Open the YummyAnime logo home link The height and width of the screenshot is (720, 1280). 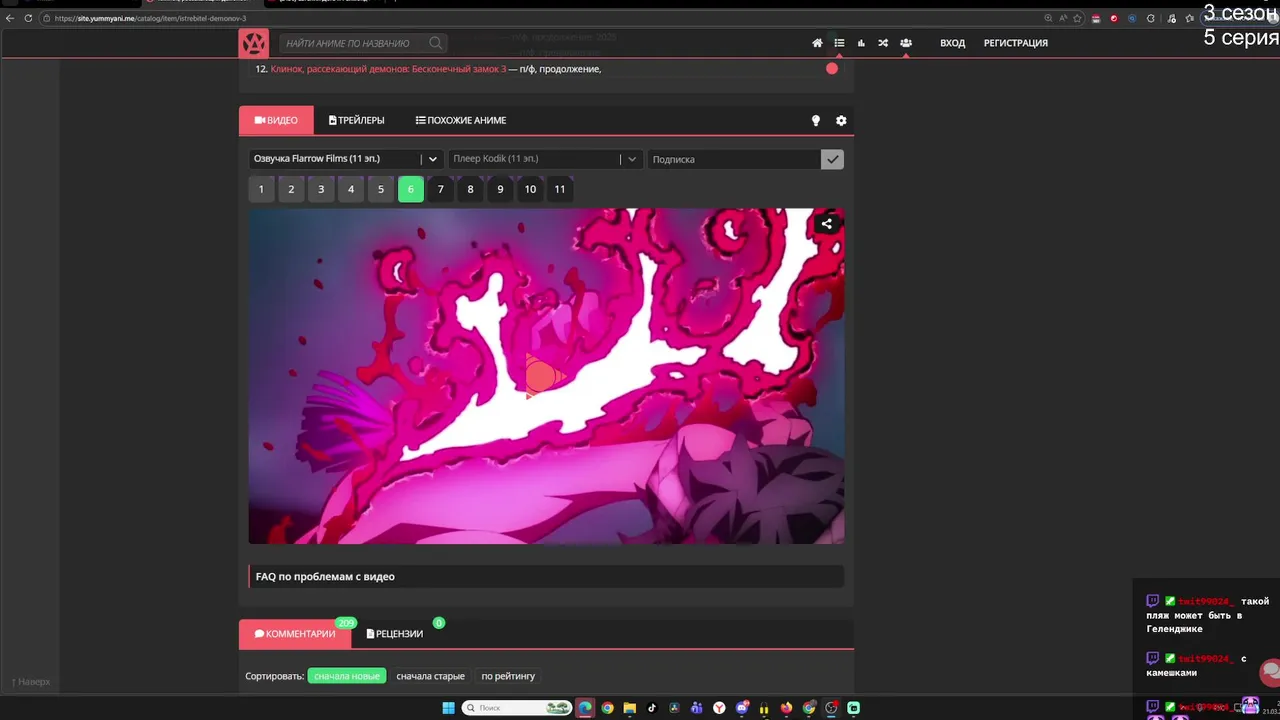pyautogui.click(x=254, y=43)
